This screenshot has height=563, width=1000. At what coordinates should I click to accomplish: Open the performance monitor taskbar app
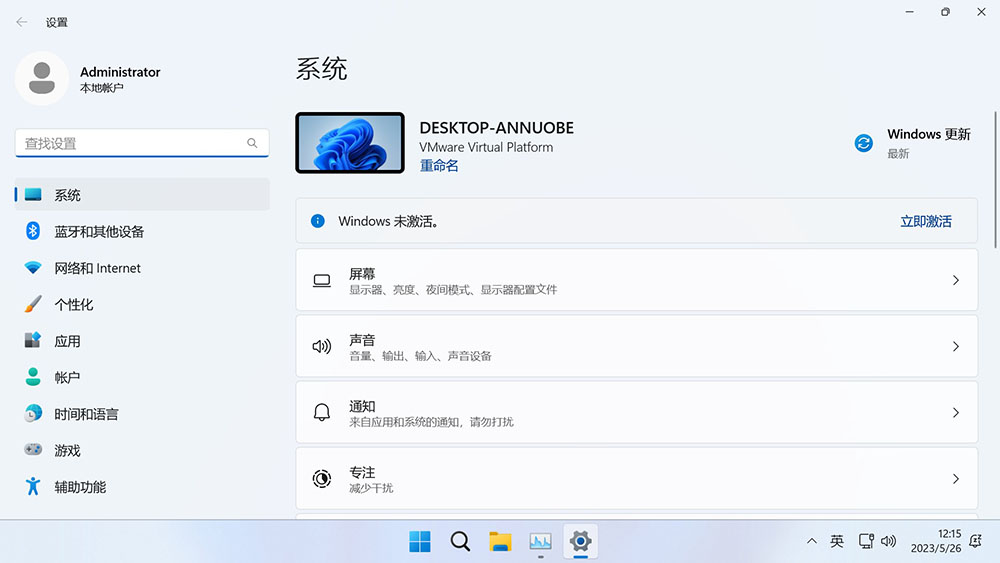tap(540, 542)
